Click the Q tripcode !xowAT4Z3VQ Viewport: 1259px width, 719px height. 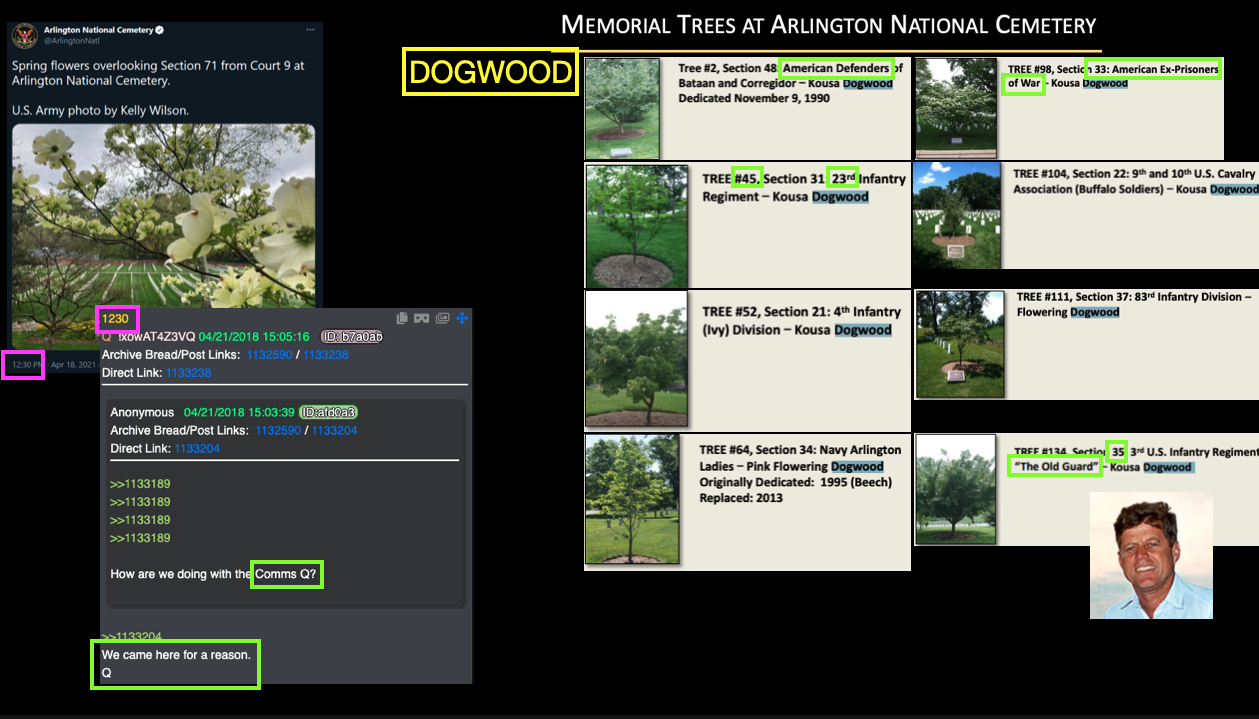tap(155, 337)
